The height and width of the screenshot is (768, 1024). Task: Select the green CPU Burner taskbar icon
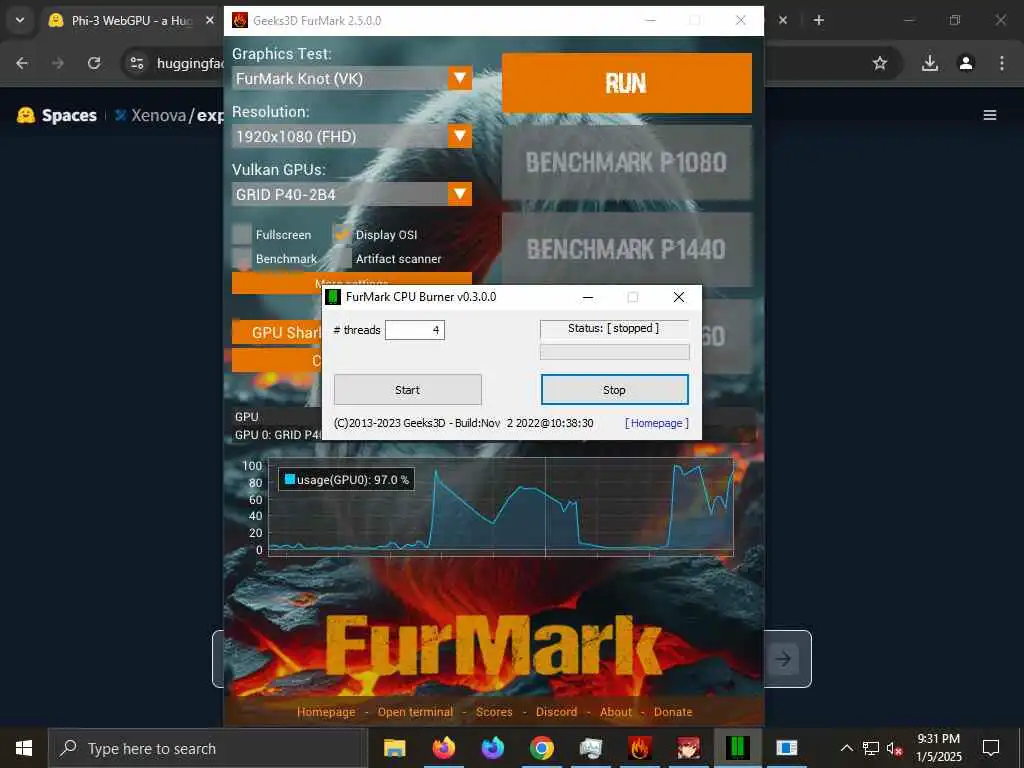737,747
